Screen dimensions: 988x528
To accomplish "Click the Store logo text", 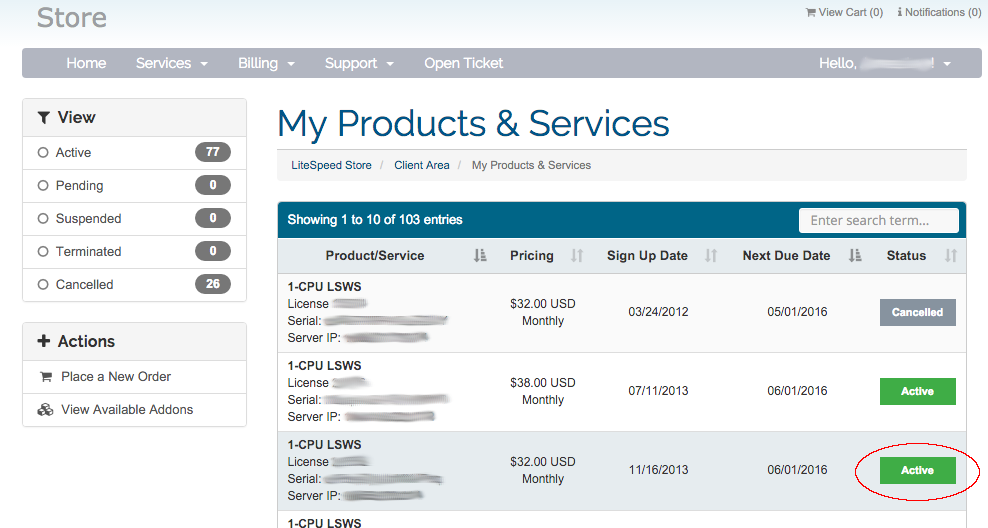I will point(72,18).
